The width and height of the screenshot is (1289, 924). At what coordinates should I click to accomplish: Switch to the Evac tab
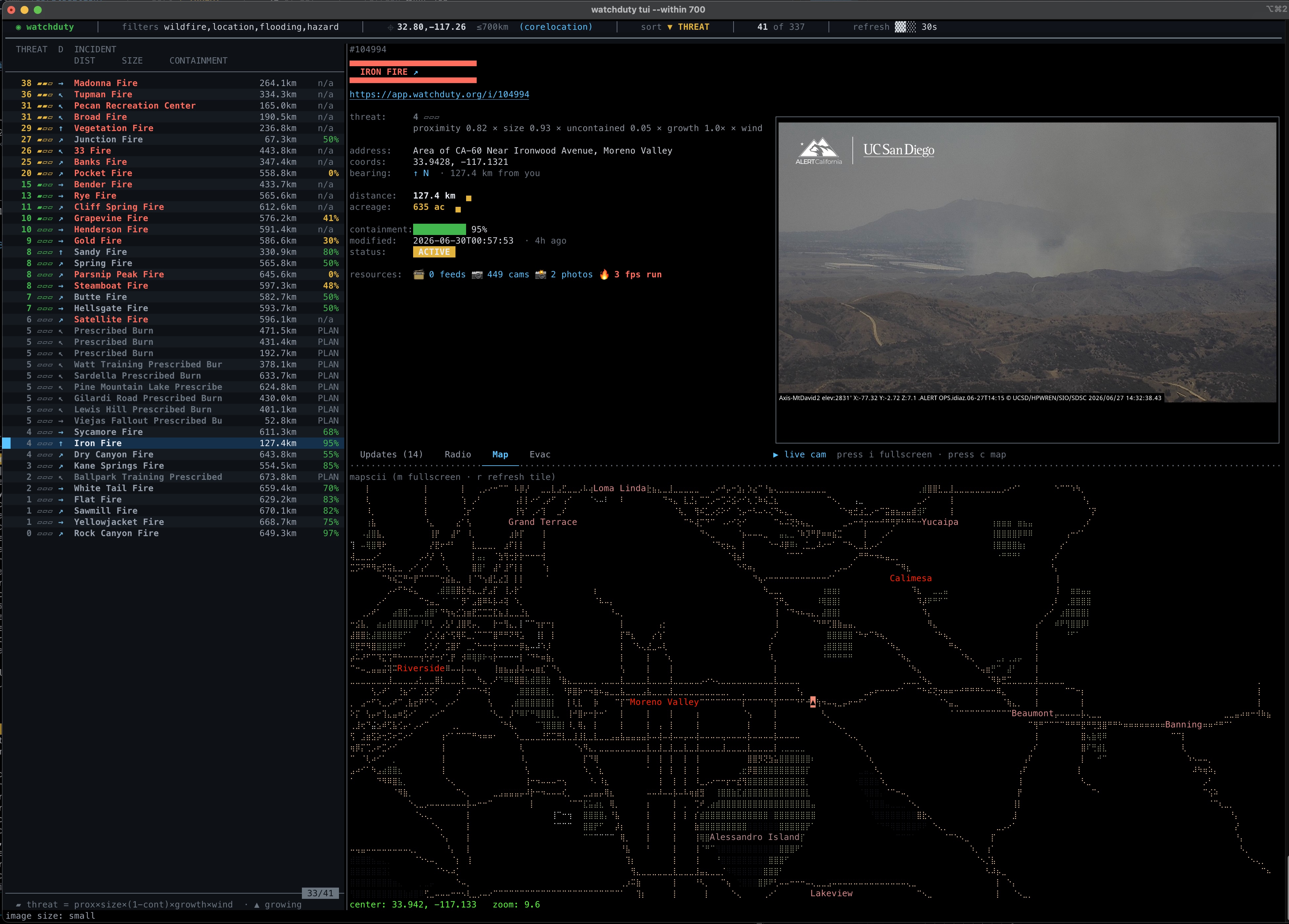pos(540,455)
